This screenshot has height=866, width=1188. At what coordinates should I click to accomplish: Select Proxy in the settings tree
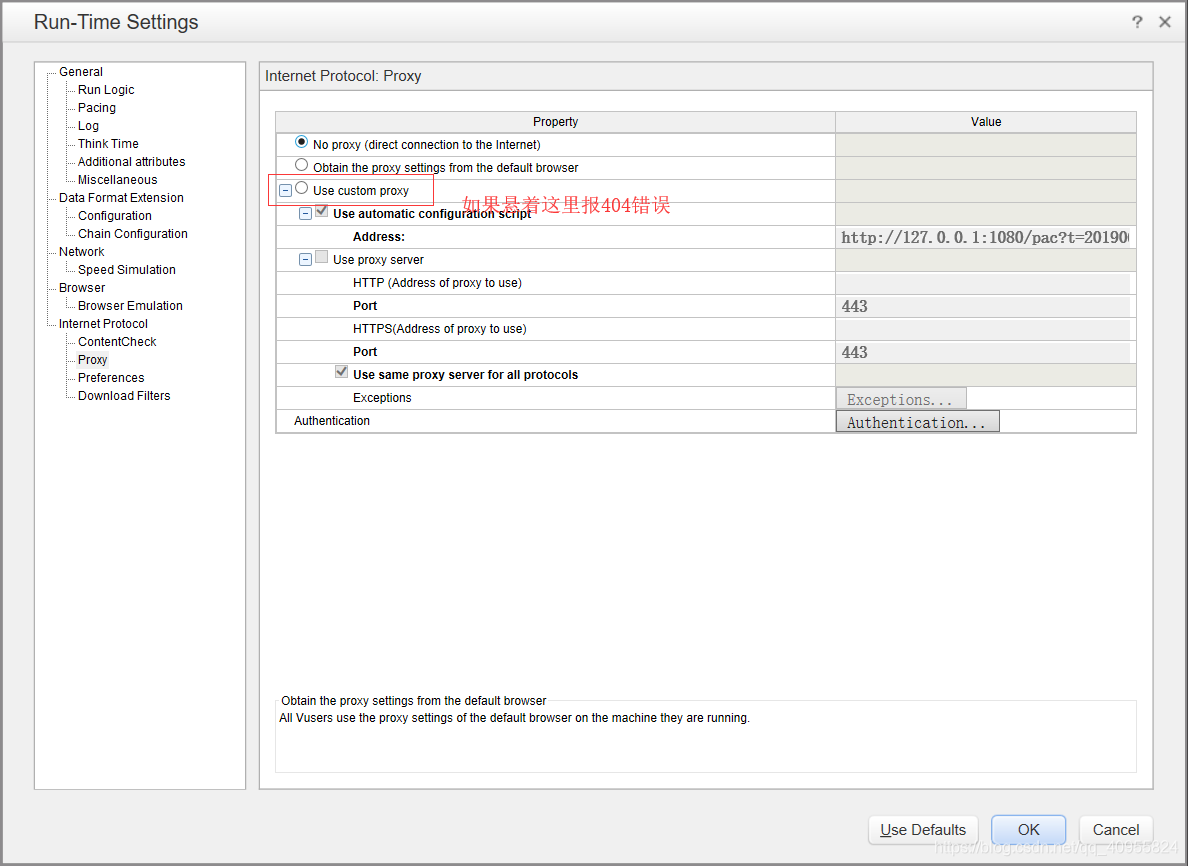pyautogui.click(x=92, y=360)
